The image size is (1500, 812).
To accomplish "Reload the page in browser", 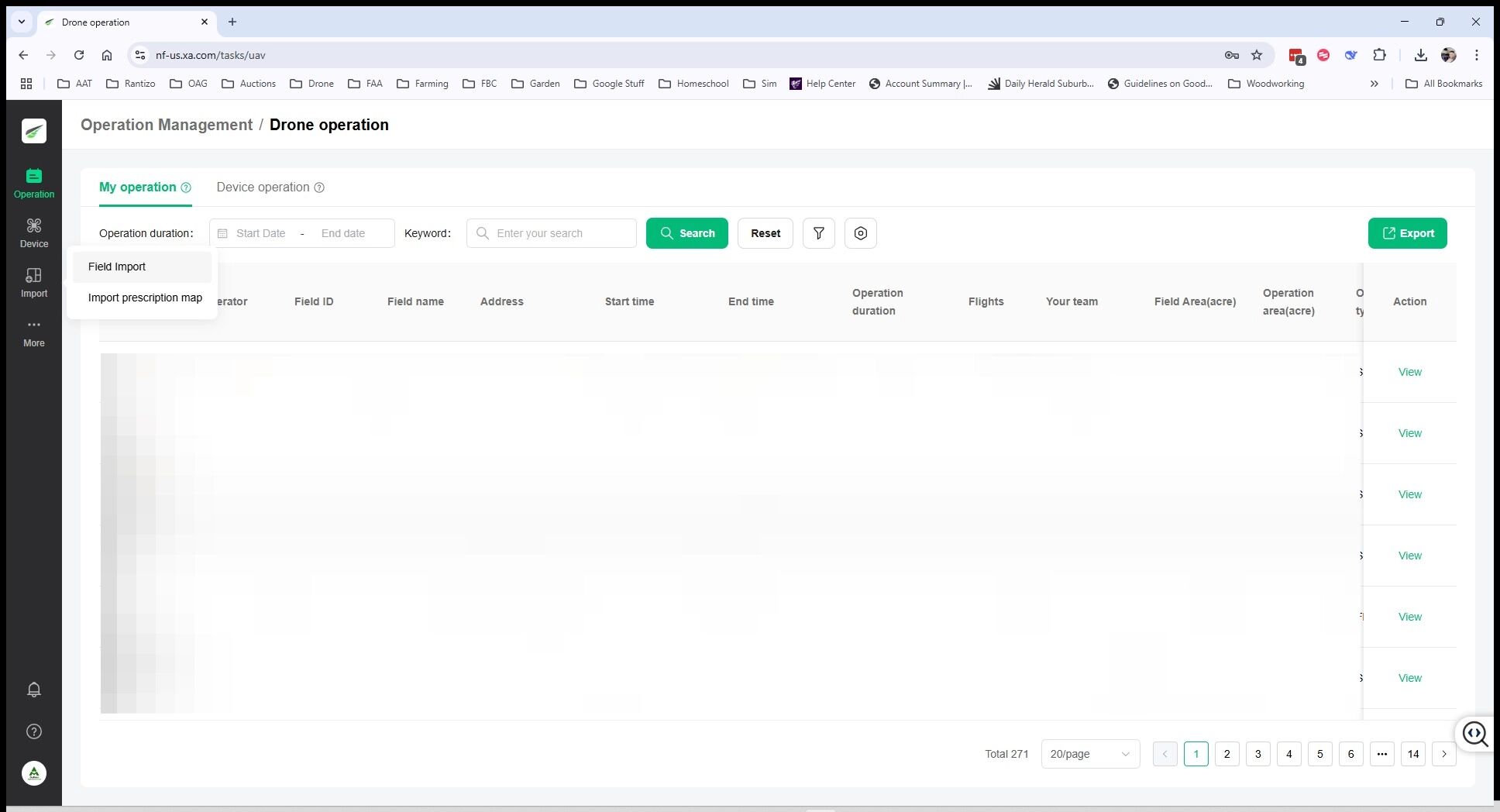I will point(79,55).
